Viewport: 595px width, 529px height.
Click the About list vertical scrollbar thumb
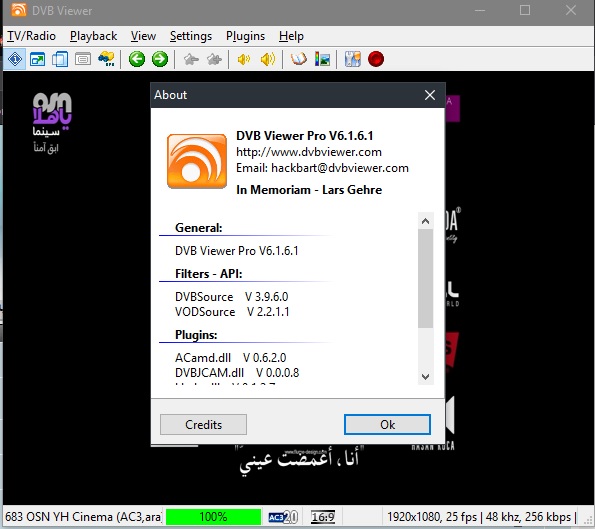coord(425,278)
